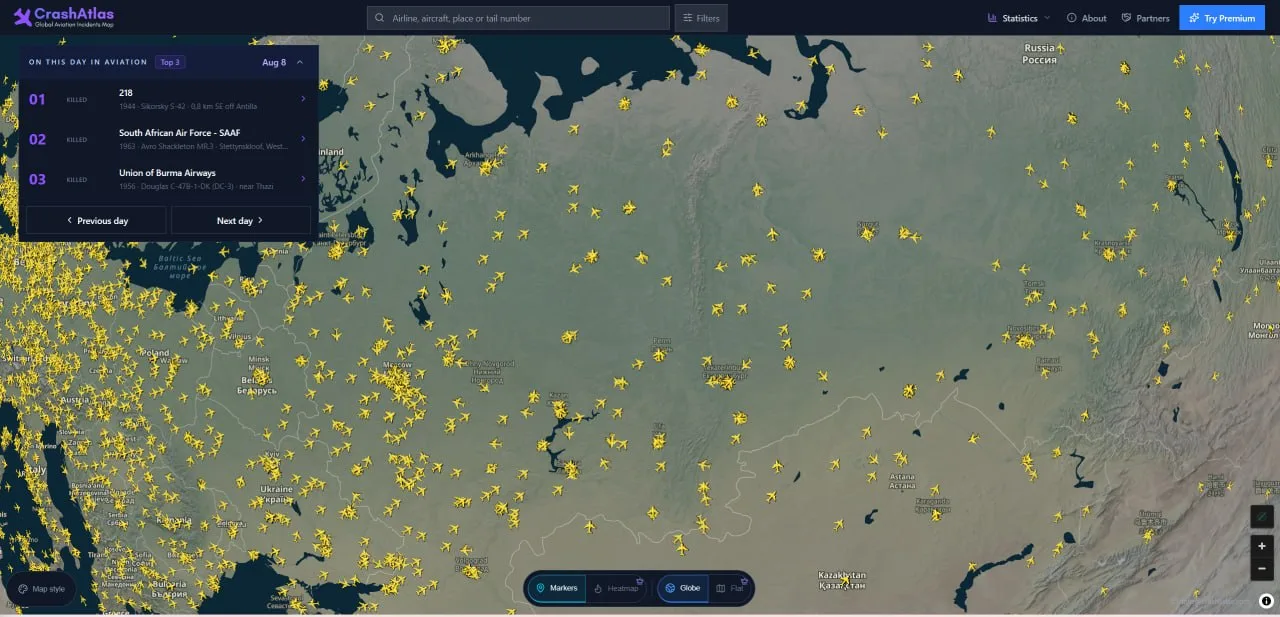Open the Union of Burma Airways entry

pos(169,179)
